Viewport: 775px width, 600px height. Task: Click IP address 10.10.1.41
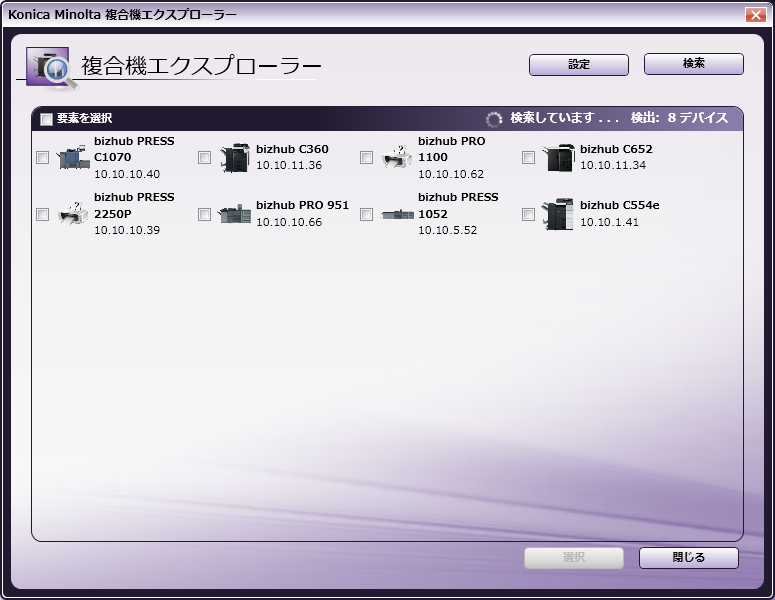[x=609, y=222]
